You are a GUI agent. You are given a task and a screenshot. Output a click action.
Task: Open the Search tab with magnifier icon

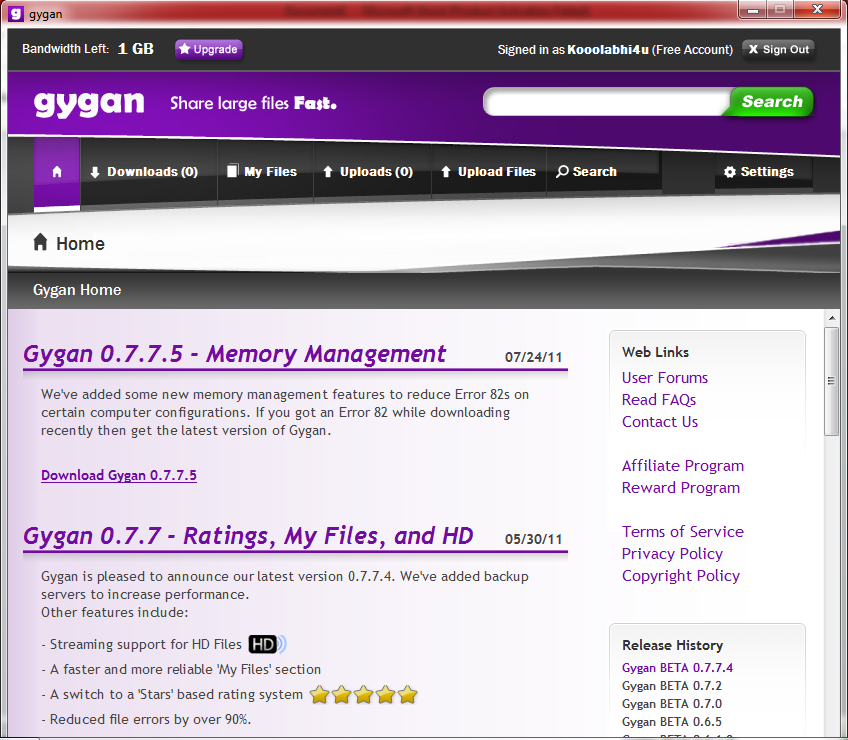586,172
